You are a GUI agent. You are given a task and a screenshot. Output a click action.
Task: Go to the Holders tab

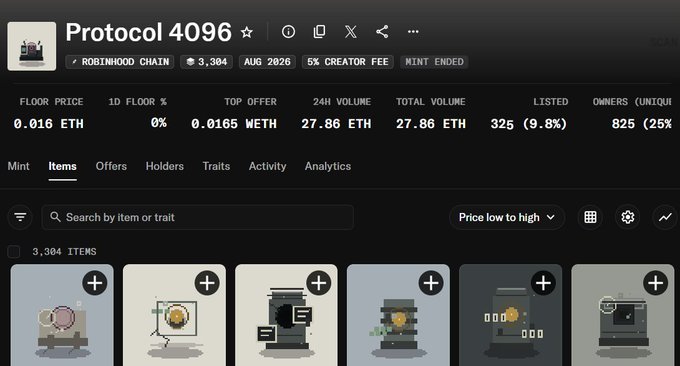(165, 166)
